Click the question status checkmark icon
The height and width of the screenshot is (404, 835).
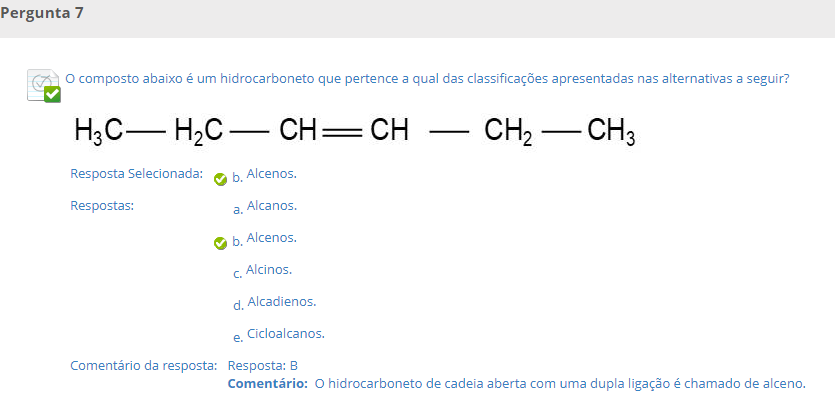pos(44,85)
